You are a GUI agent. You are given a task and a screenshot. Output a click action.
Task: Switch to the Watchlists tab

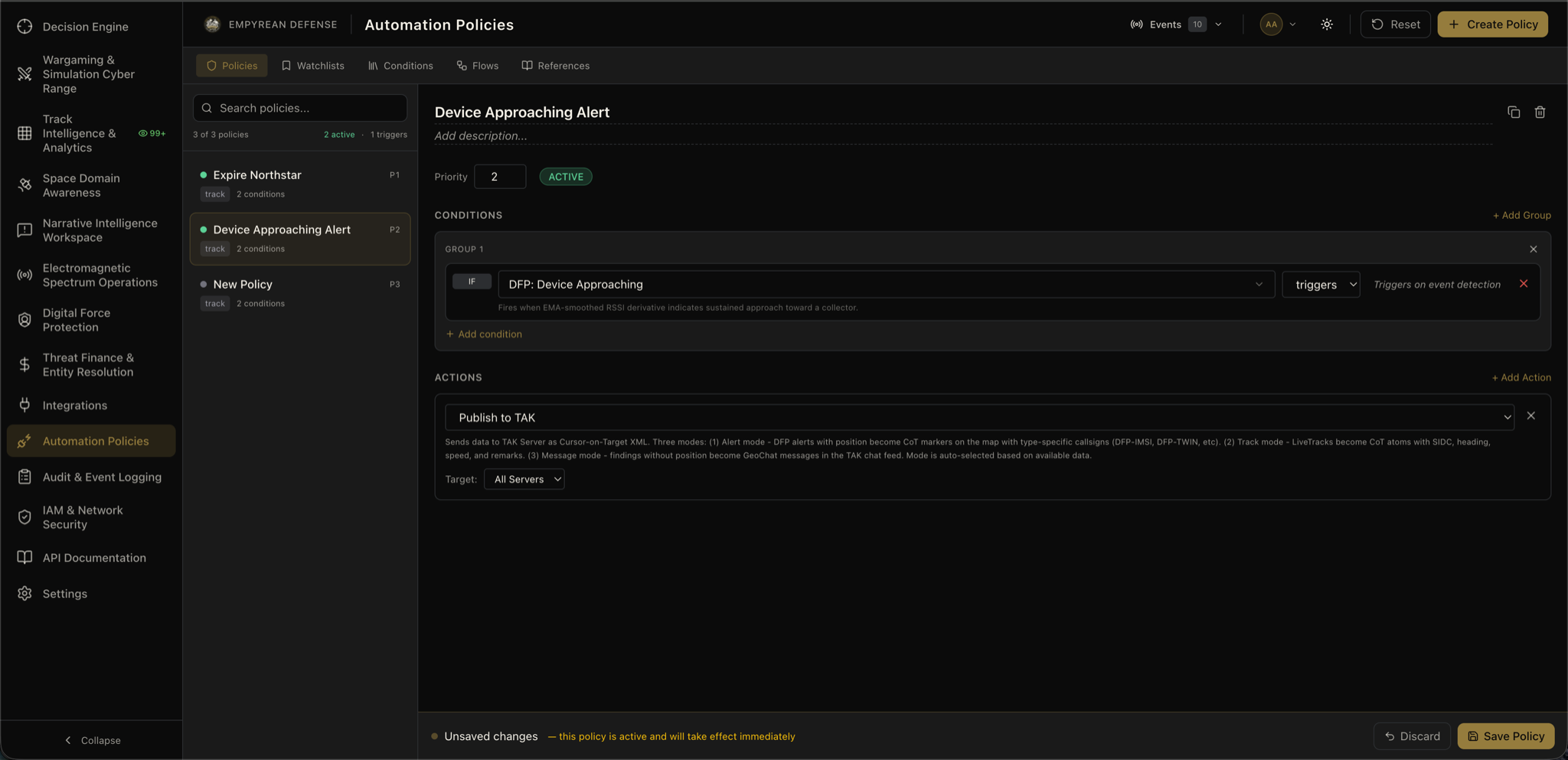(312, 66)
